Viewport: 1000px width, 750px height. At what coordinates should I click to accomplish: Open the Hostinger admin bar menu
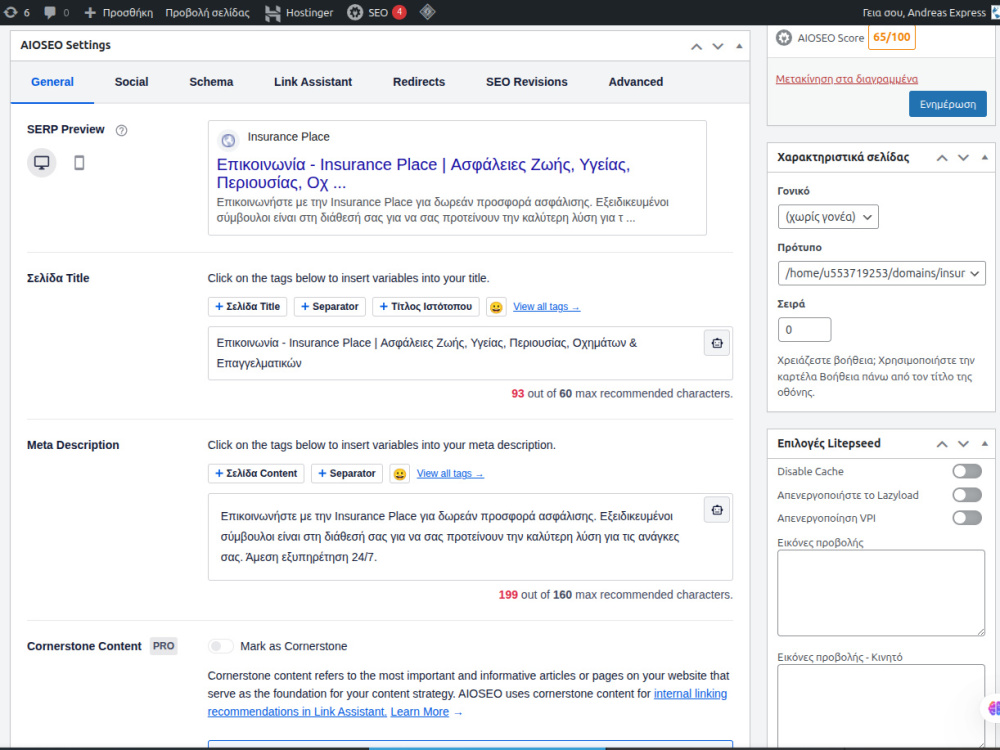(299, 12)
